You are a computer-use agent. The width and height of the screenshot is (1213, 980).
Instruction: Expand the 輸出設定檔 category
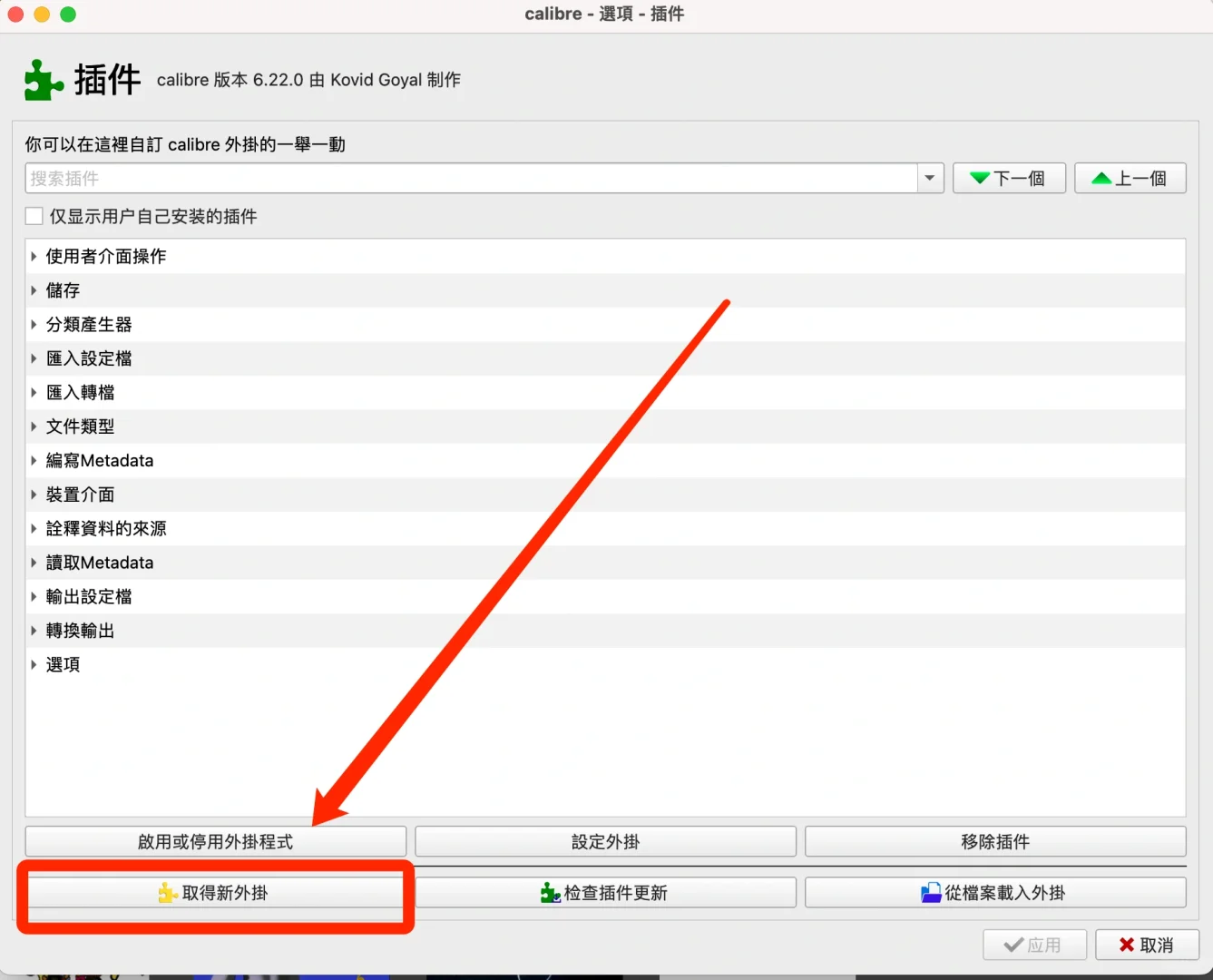(x=34, y=596)
